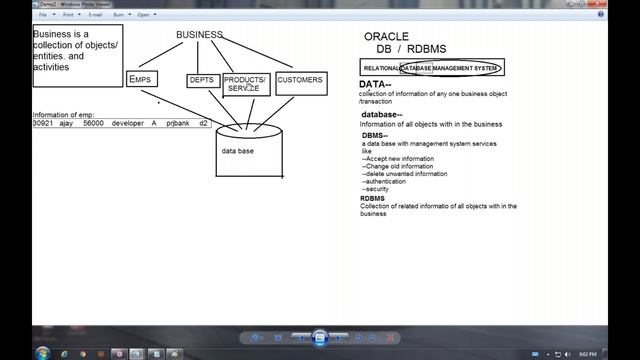The height and width of the screenshot is (360, 640).
Task: Click the second running taskbar button
Action: click(137, 354)
